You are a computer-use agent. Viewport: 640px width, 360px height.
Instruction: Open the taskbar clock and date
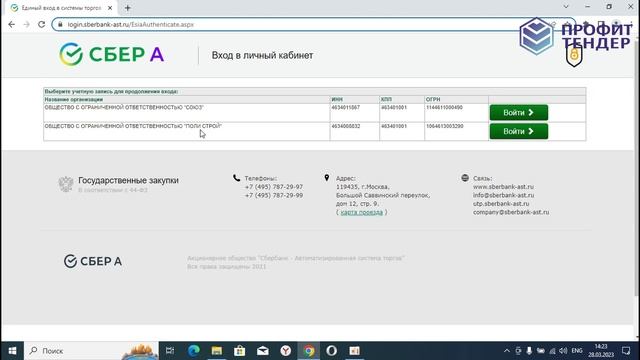click(x=601, y=351)
